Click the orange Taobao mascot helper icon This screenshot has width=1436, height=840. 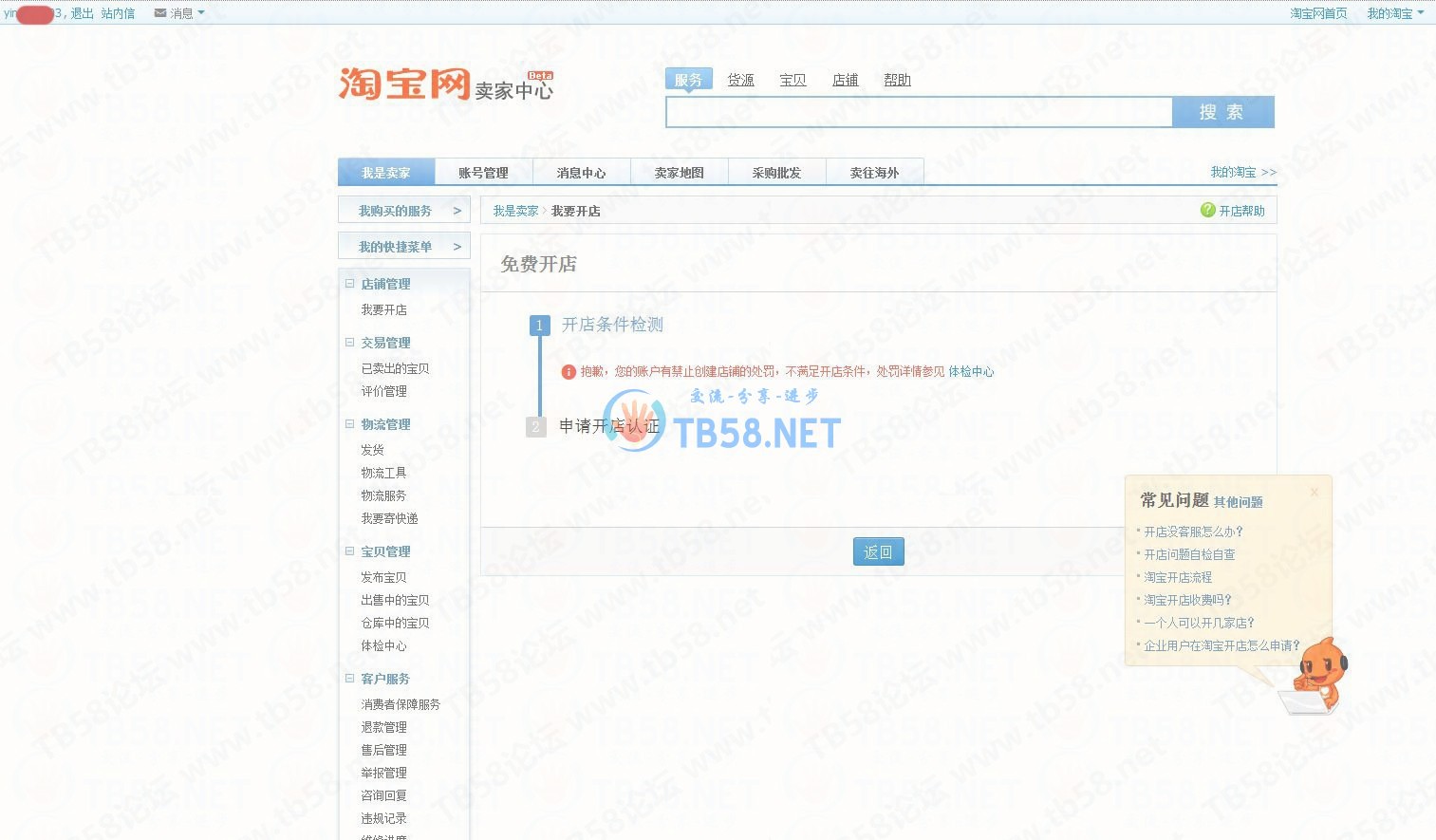[1315, 676]
